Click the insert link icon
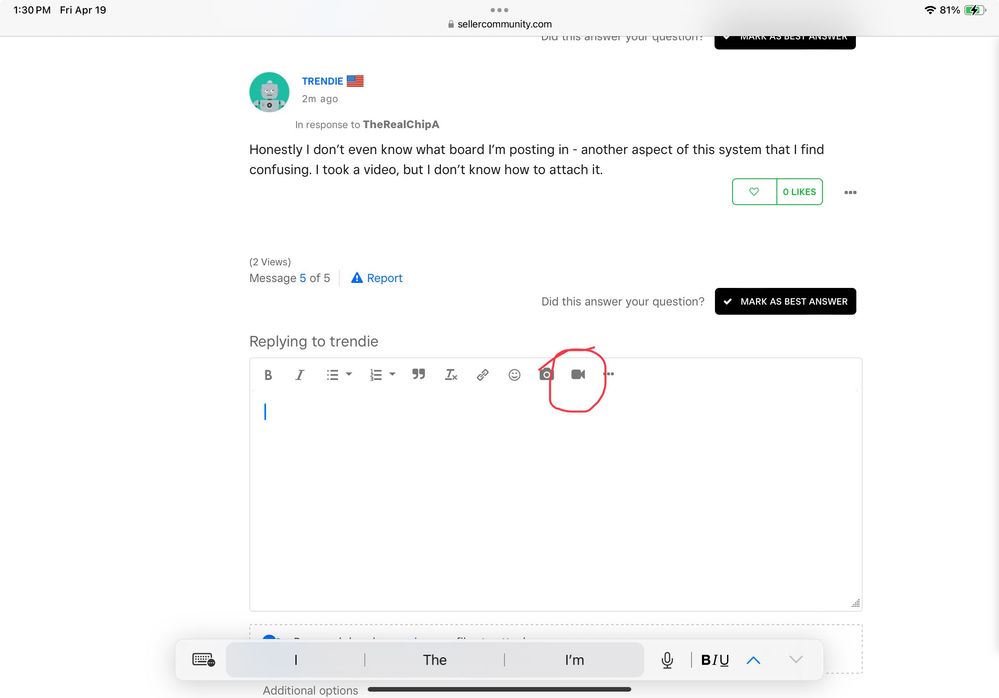 coord(482,375)
